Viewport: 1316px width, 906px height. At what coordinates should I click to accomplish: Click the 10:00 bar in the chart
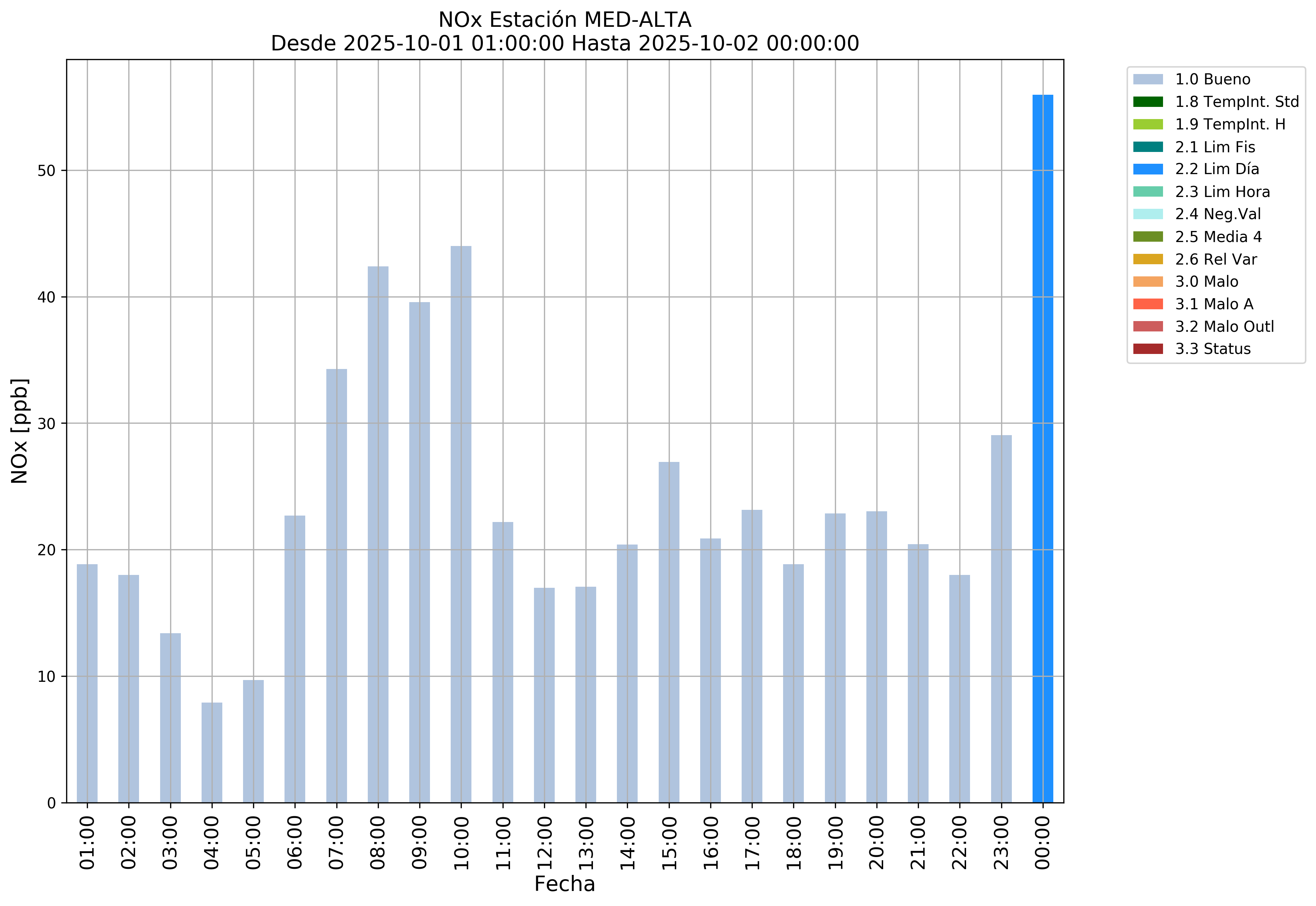(x=461, y=525)
